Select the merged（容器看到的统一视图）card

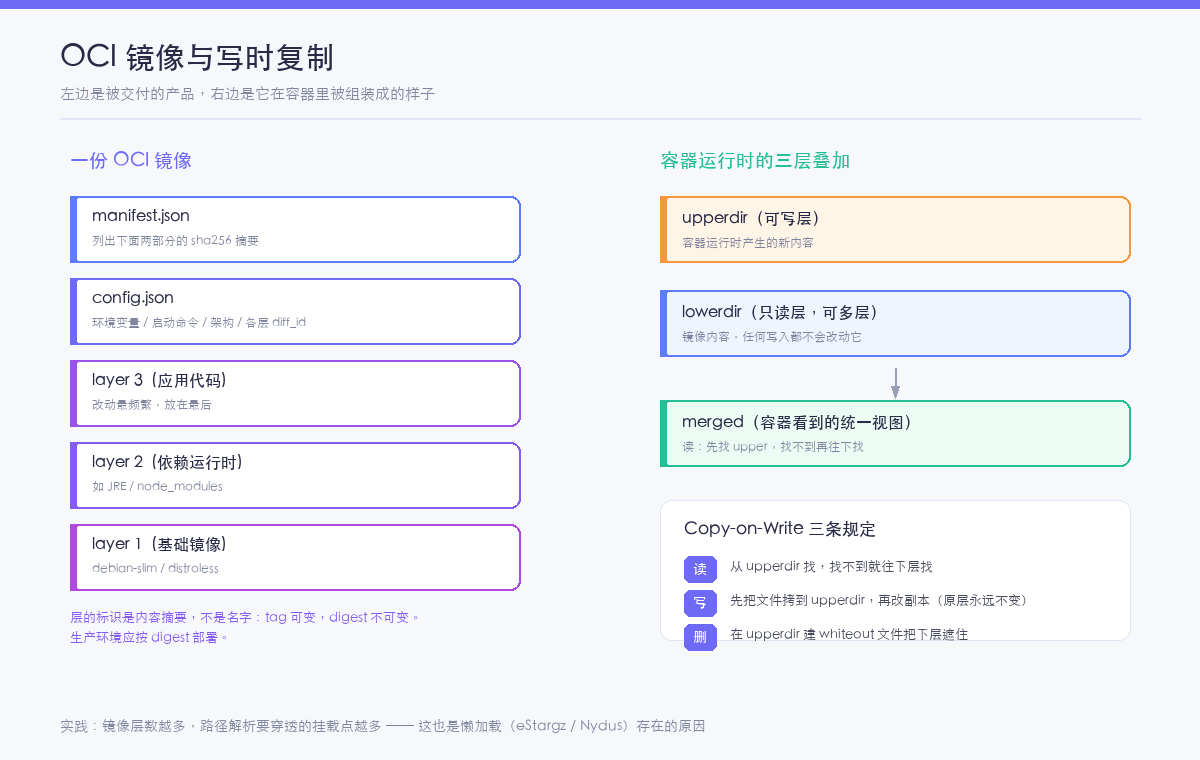click(895, 433)
